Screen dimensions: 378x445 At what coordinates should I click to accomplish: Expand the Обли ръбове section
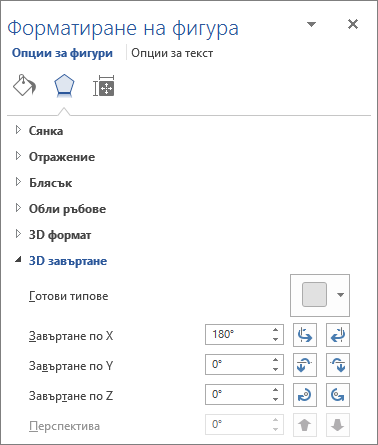tap(61, 209)
